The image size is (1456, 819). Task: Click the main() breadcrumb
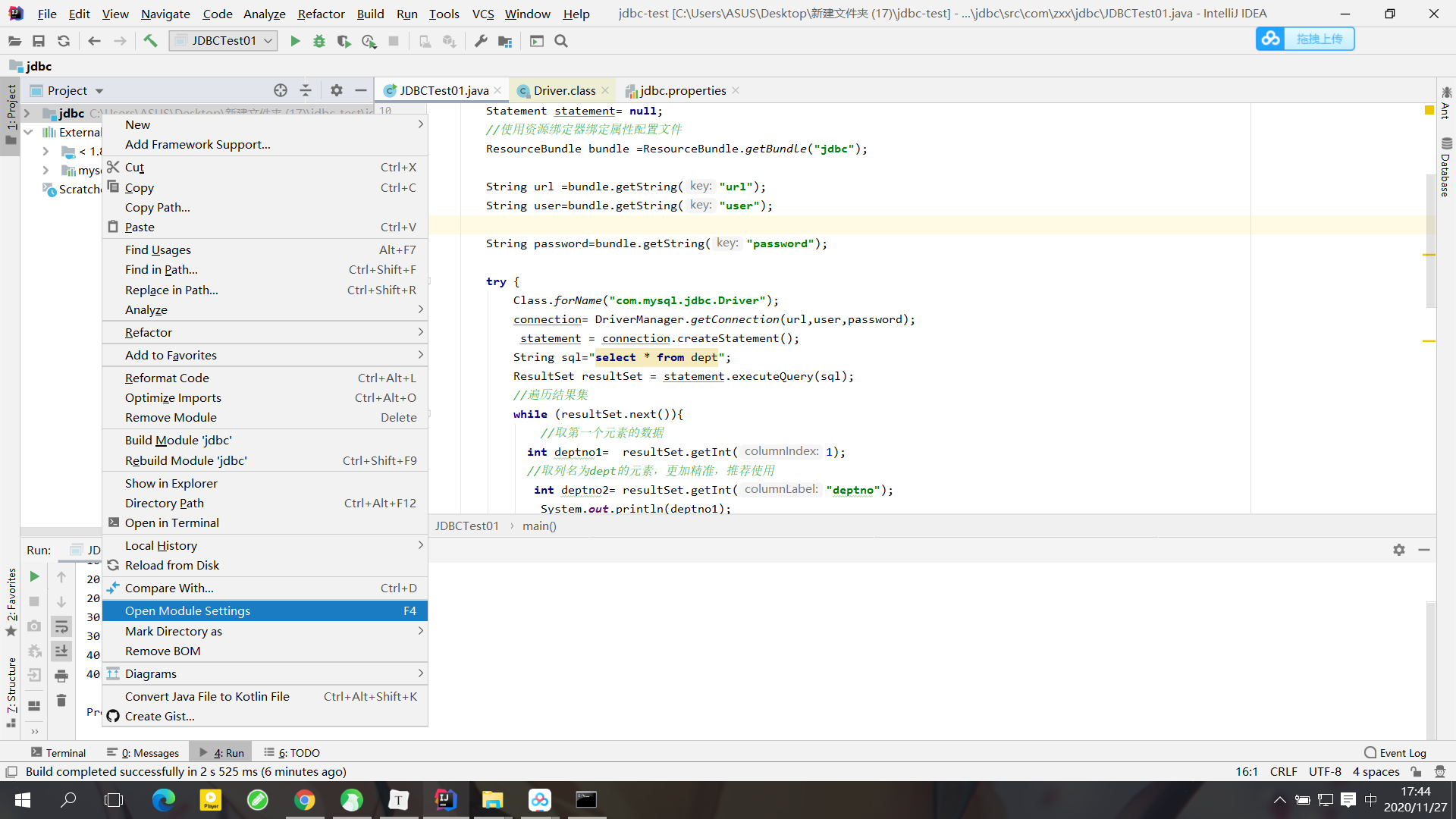click(x=539, y=526)
